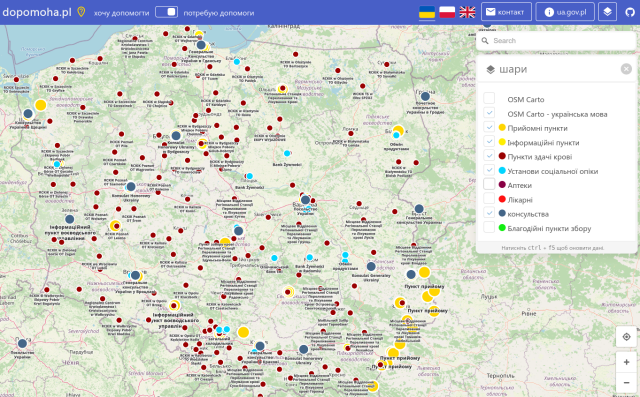
Task: Open the GitHub repository icon
Action: tap(630, 12)
